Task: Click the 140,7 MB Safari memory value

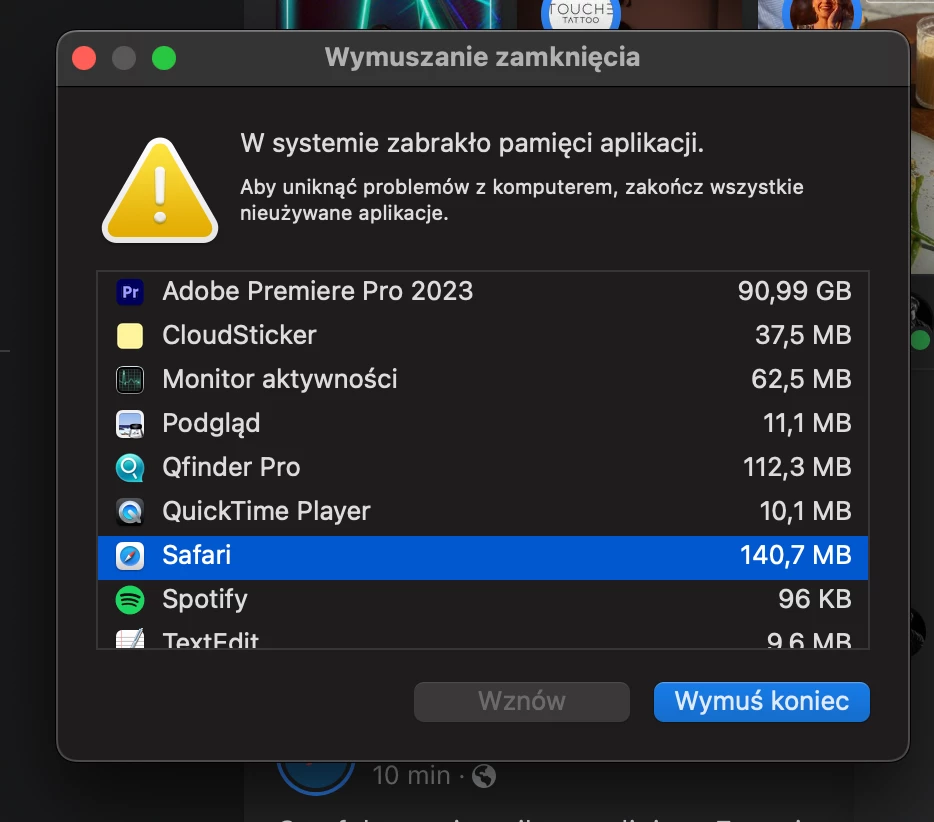Action: [x=796, y=555]
